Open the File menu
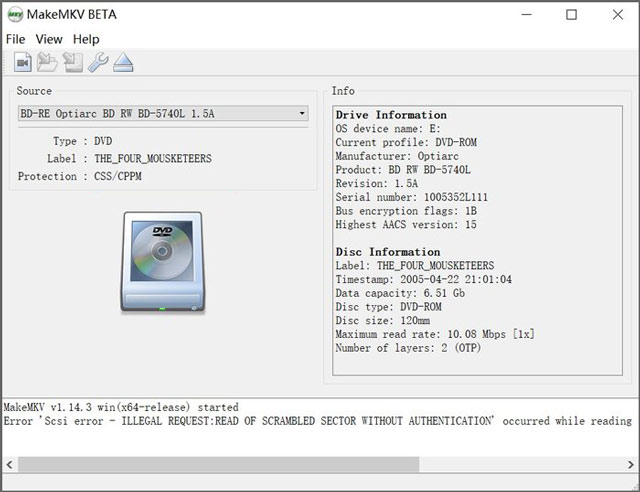This screenshot has height=492, width=640. 16,39
